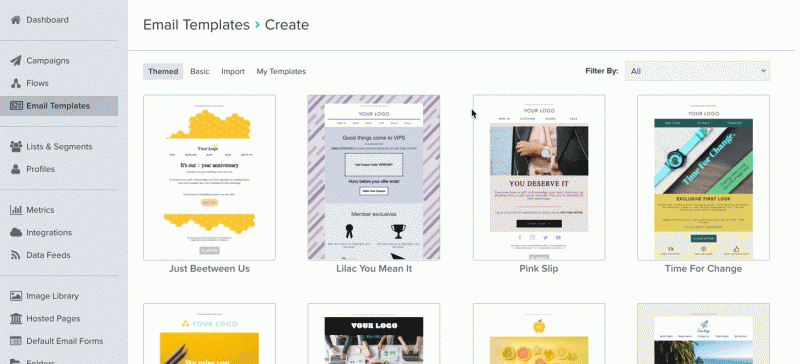Choose the apple logo citrus template
The height and width of the screenshot is (364, 800).
click(x=539, y=333)
